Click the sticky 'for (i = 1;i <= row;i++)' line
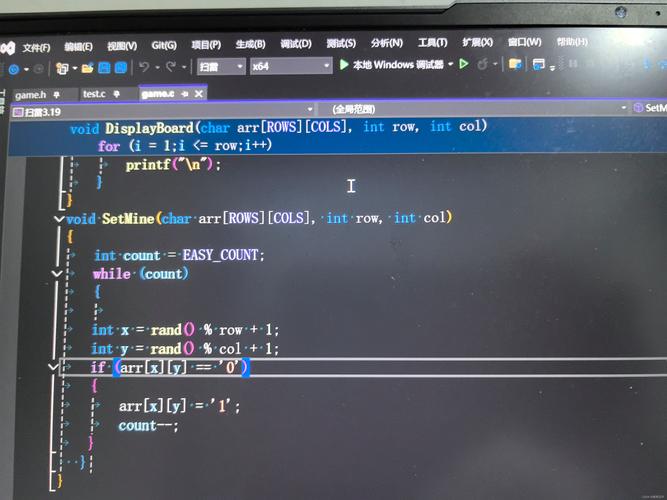Viewport: 667px width, 500px height. click(185, 146)
